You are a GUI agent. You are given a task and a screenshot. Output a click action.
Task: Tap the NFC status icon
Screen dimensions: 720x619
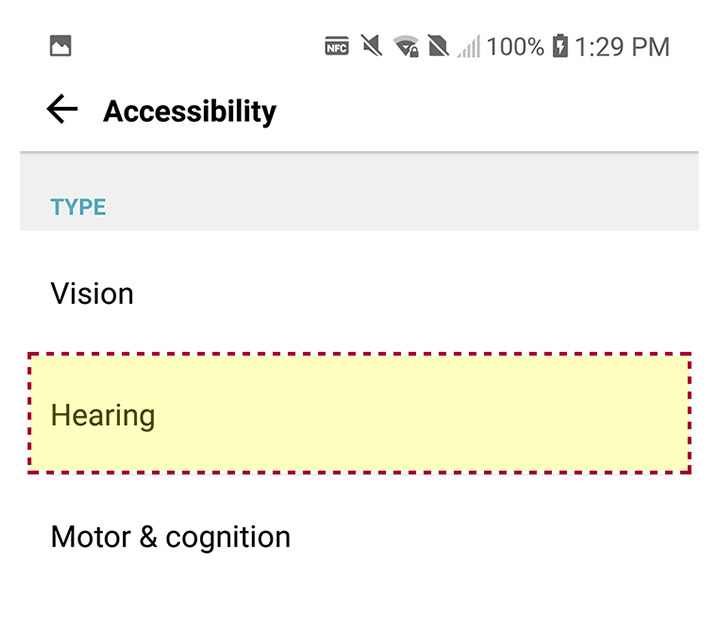[337, 46]
